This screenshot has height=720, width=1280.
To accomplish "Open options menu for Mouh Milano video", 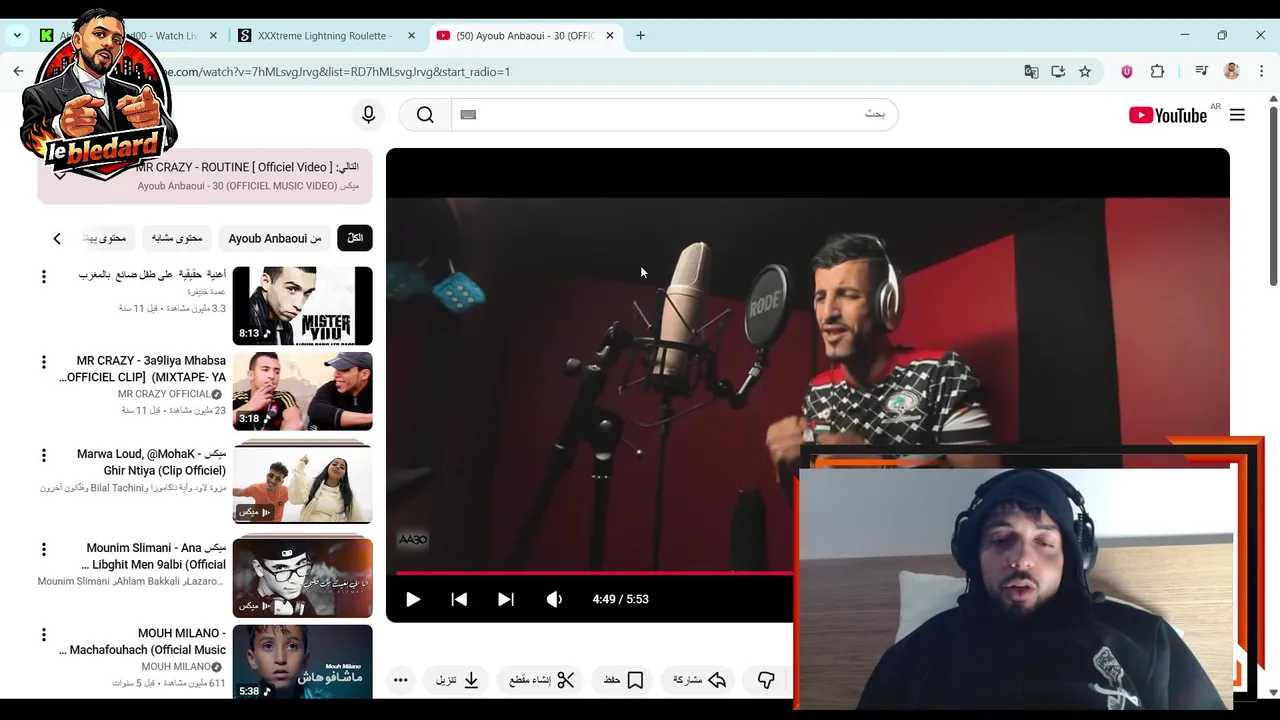I will (x=43, y=634).
